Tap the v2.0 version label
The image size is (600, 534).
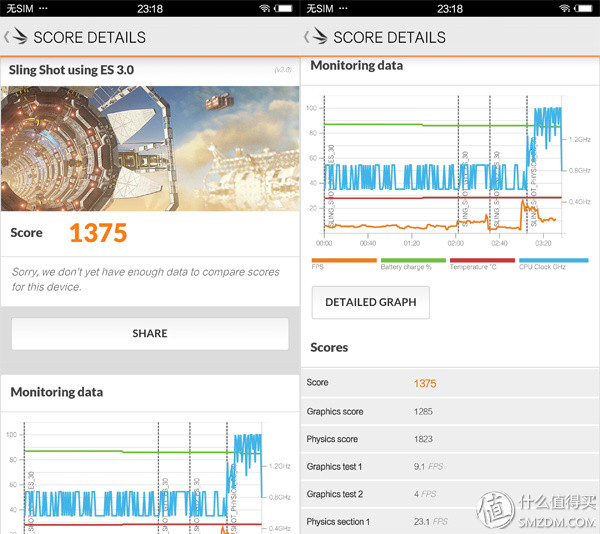coord(283,70)
